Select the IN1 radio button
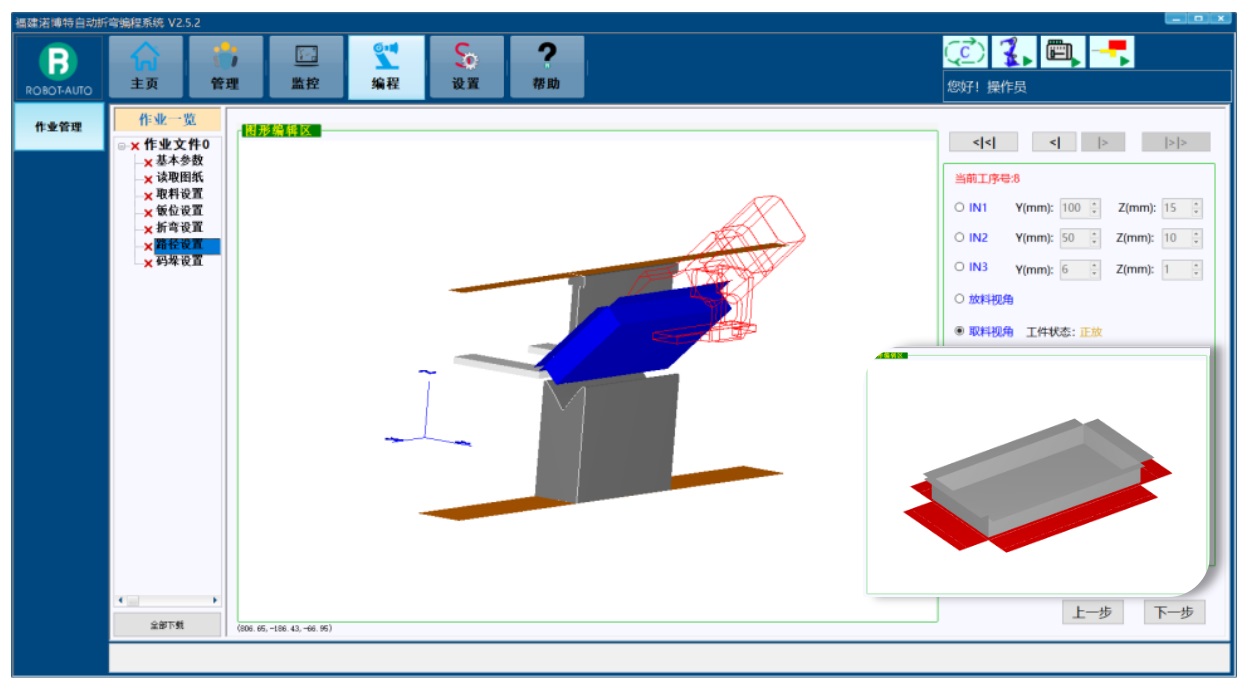This screenshot has height=691, width=1253. (959, 208)
